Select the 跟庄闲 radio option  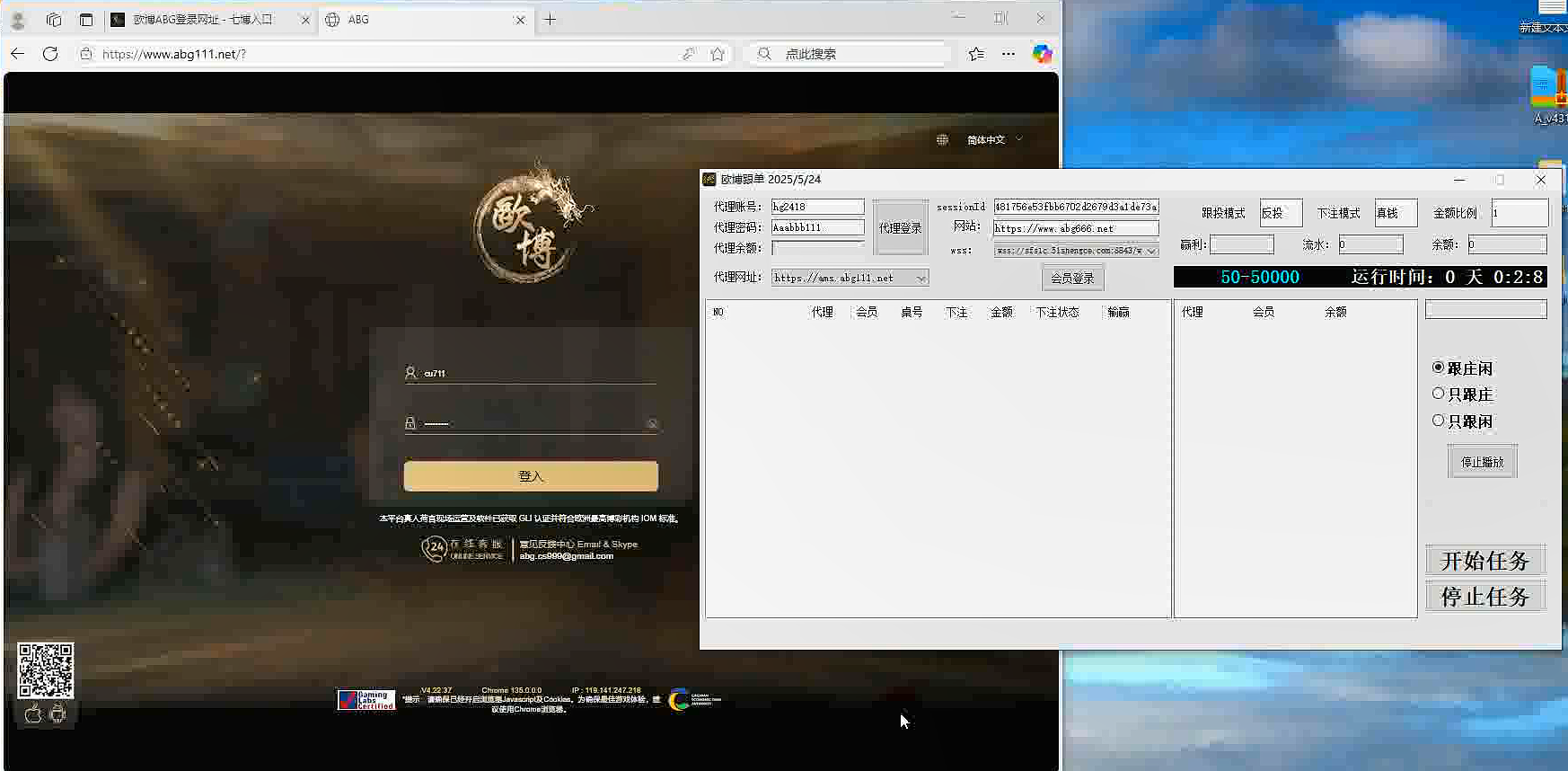1439,368
